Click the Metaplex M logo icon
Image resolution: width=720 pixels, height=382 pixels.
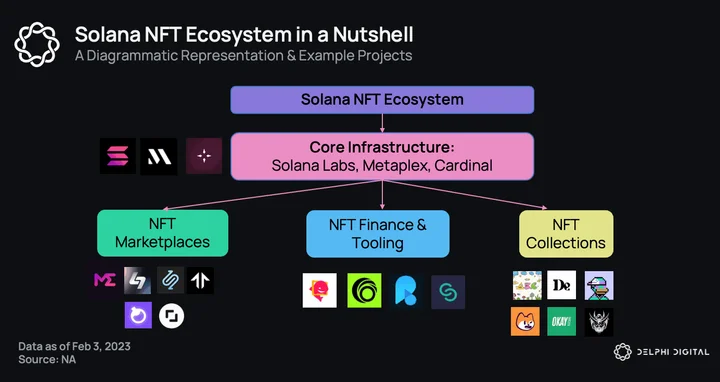point(159,157)
